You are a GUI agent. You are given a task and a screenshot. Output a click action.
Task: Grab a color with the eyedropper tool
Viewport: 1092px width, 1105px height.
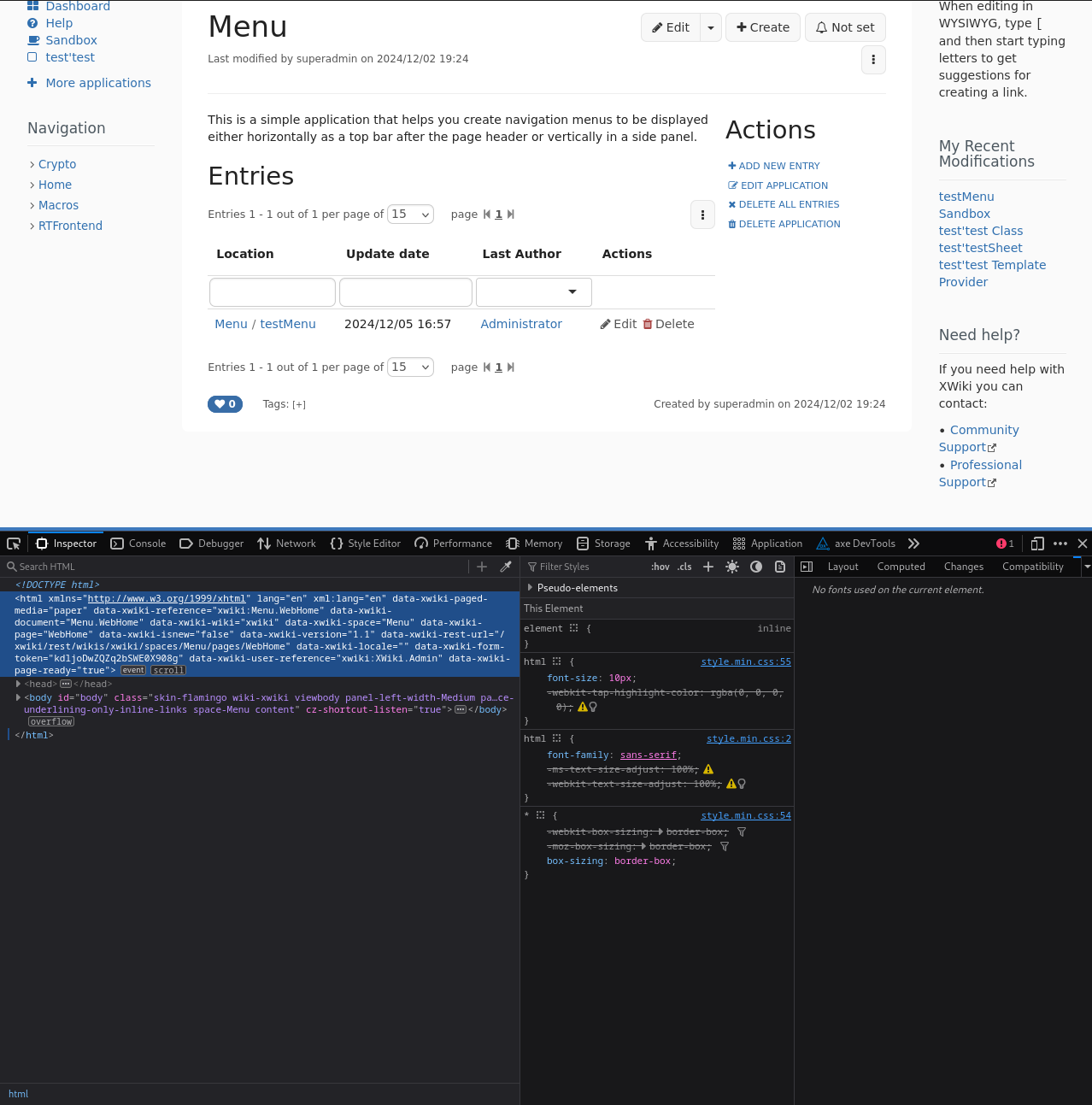coord(506,567)
